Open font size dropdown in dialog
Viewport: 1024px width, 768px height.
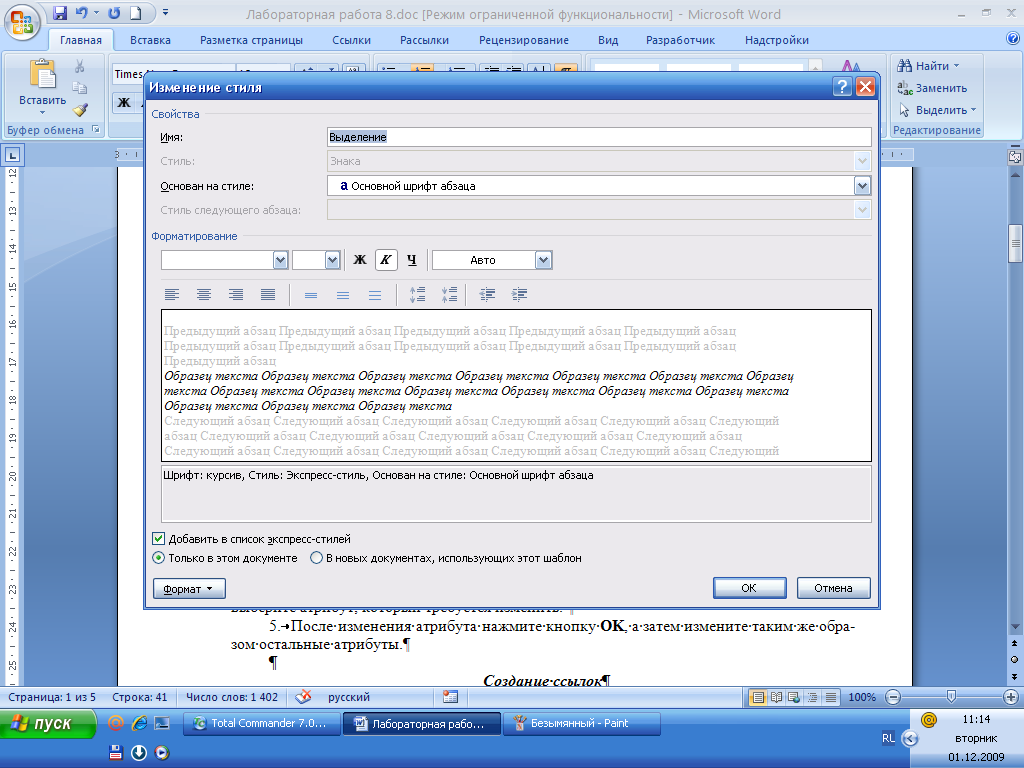pos(332,260)
